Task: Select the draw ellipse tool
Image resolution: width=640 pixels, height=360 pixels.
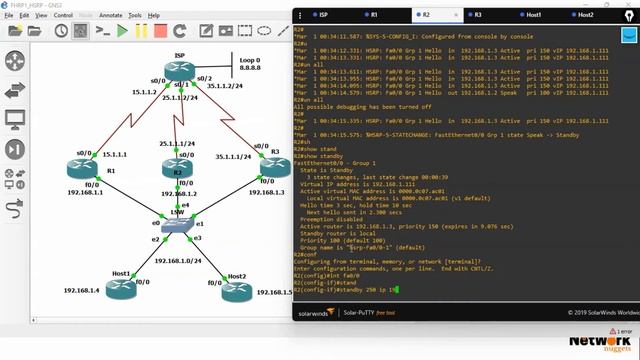Action: click(x=264, y=31)
